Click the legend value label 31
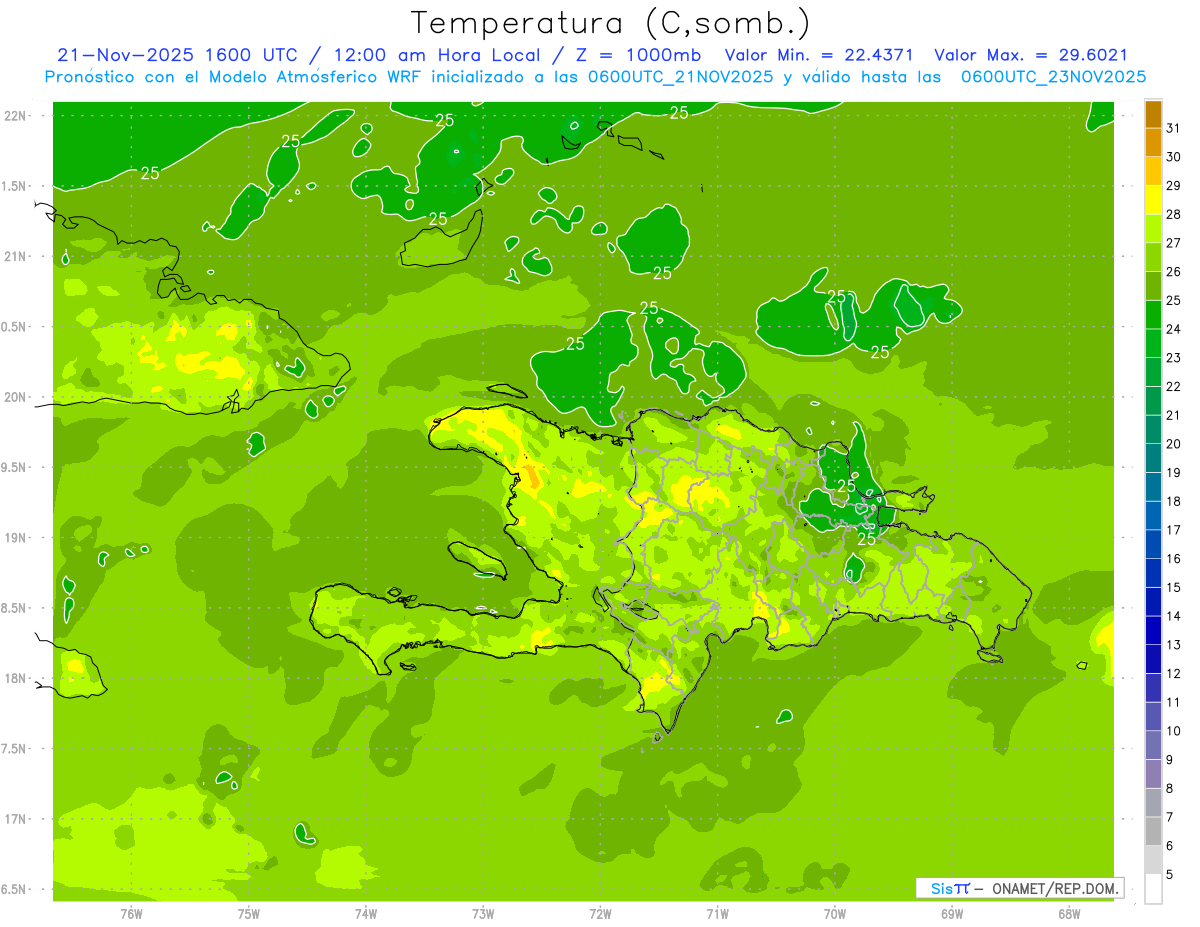This screenshot has width=1200, height=927. [x=1174, y=128]
